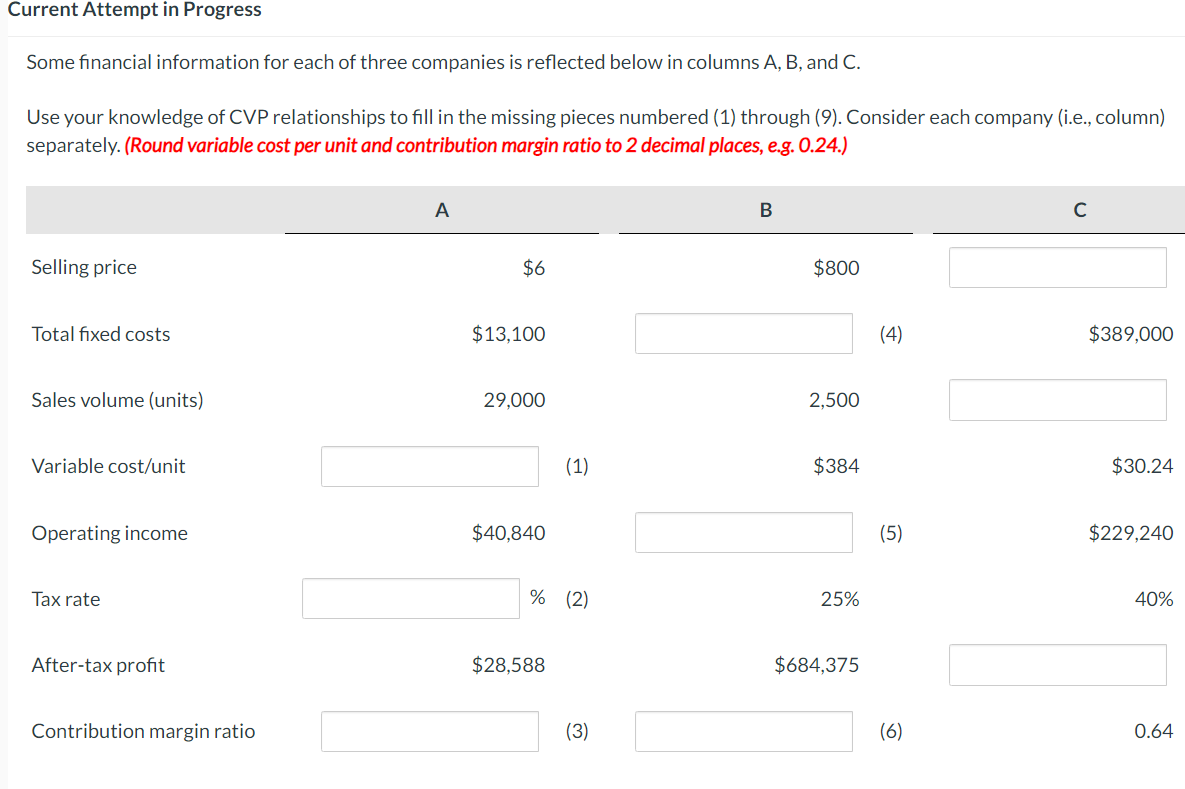Click the Contribution margin ratio input for company A
1185x789 pixels.
[x=430, y=731]
